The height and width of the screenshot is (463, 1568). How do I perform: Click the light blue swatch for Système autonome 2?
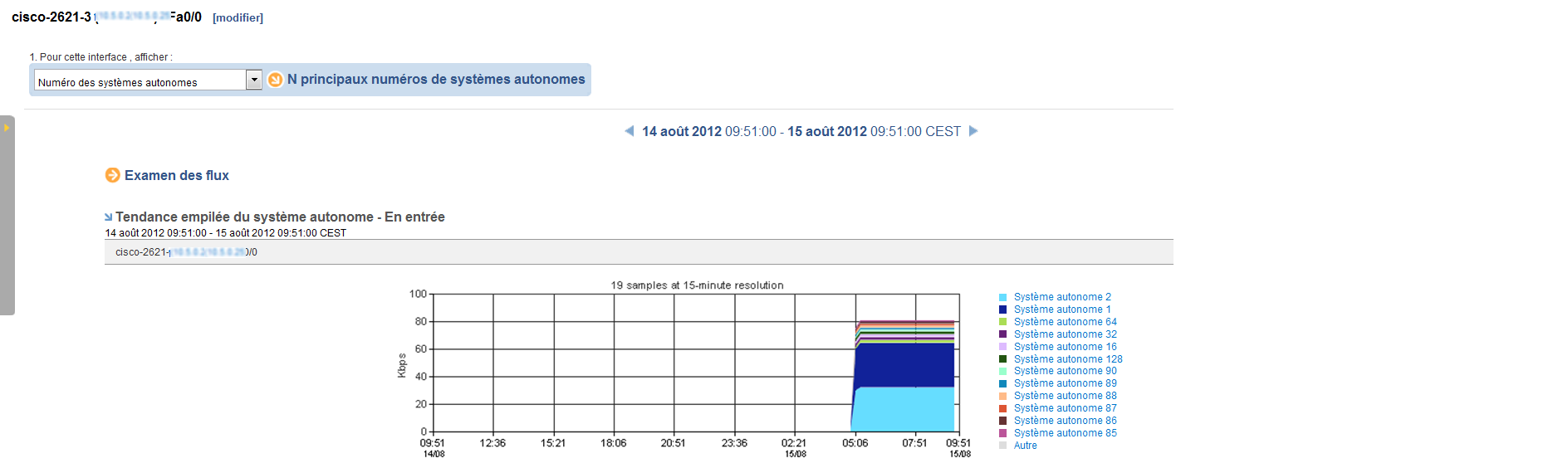[1003, 297]
